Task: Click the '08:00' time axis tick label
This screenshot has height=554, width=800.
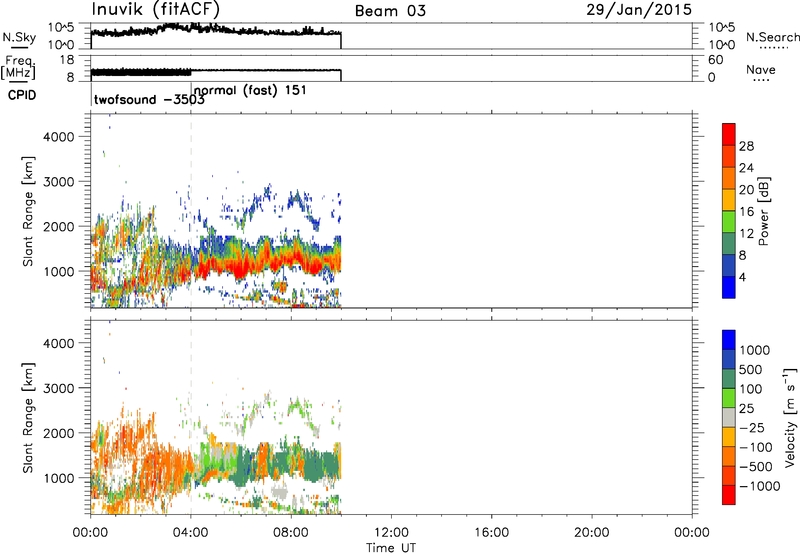Action: [x=291, y=532]
